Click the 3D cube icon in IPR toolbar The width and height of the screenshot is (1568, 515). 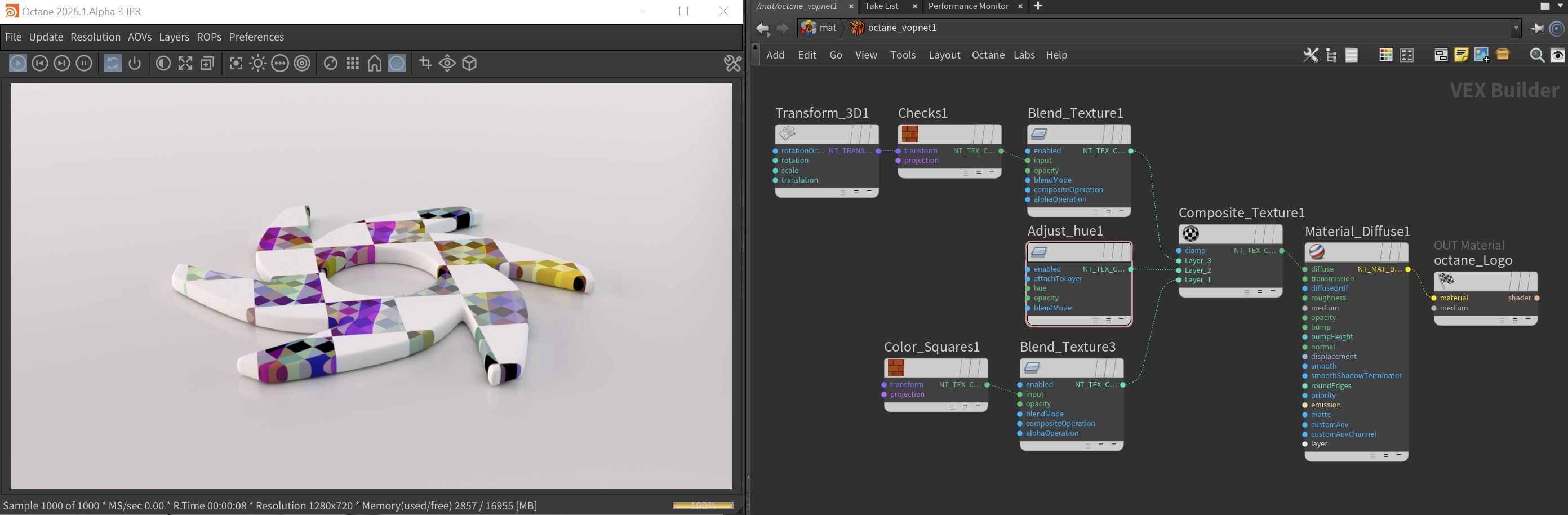469,63
